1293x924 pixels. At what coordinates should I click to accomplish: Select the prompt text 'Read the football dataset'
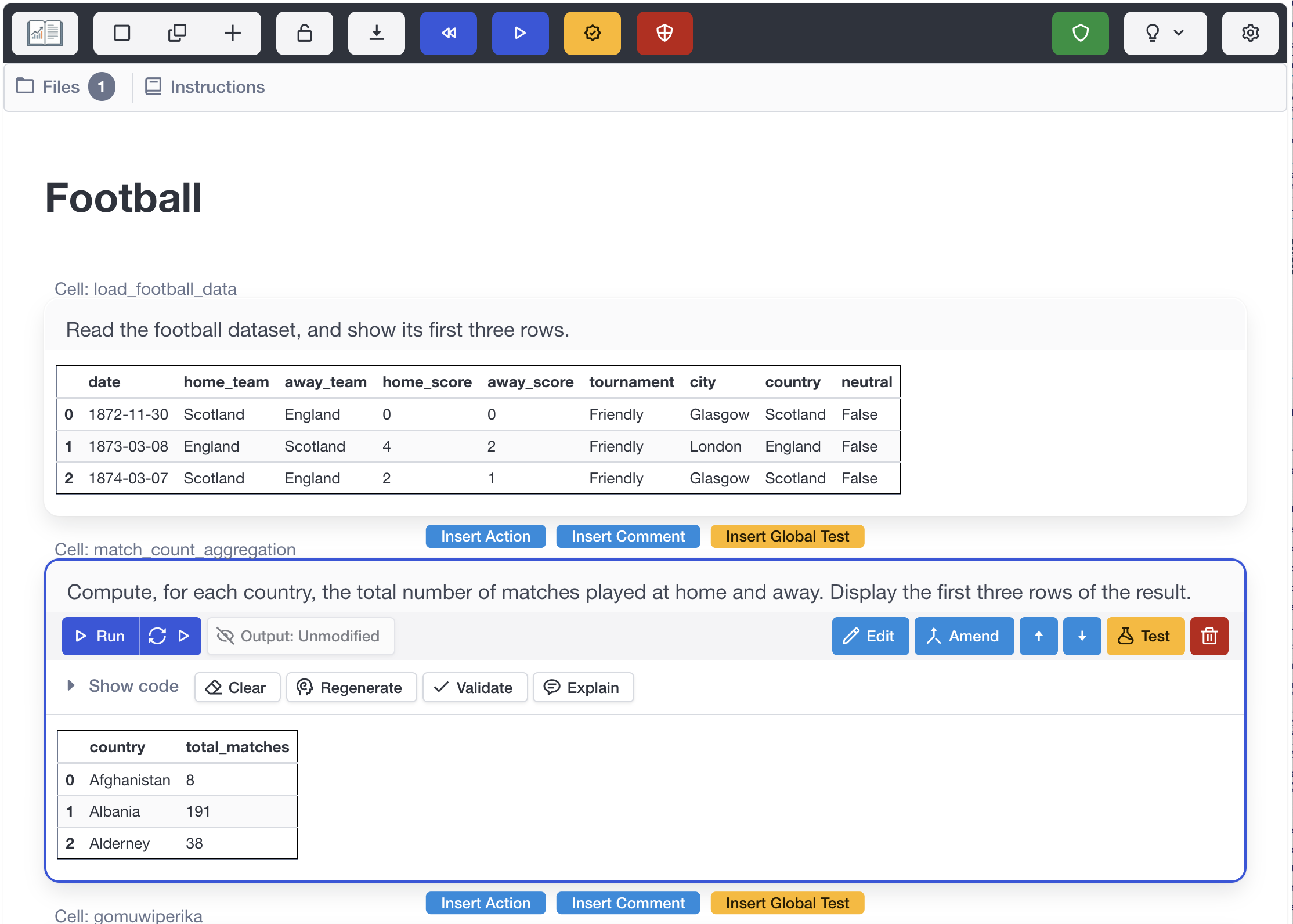click(x=181, y=330)
